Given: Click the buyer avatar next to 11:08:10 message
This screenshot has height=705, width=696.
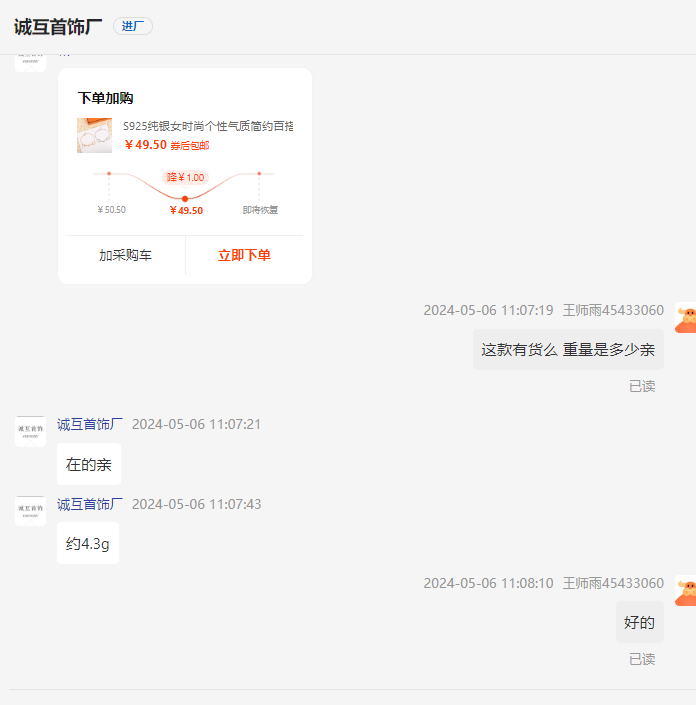Looking at the screenshot, I should [x=685, y=590].
